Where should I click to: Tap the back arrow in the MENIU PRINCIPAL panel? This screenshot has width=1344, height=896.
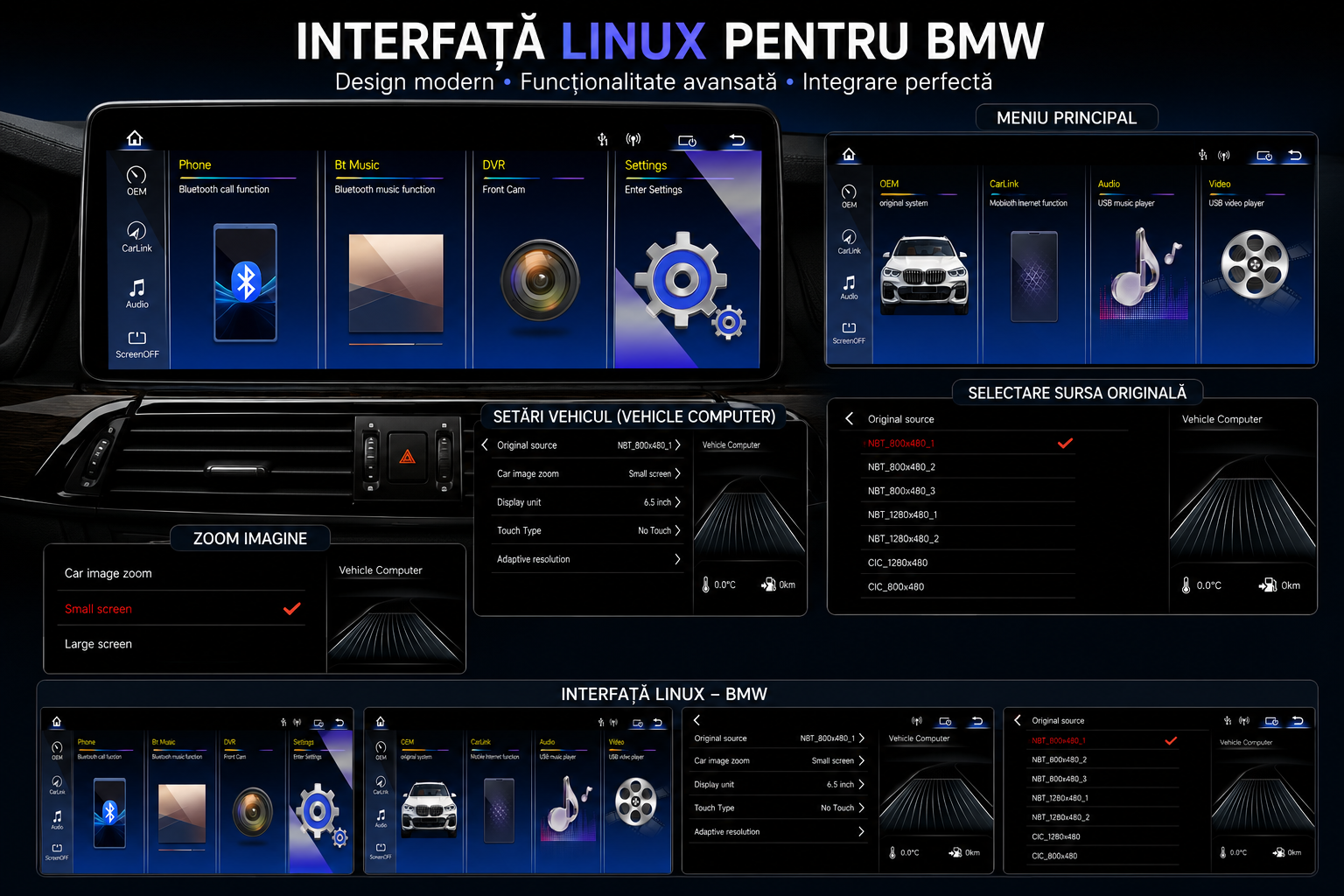tap(1295, 156)
